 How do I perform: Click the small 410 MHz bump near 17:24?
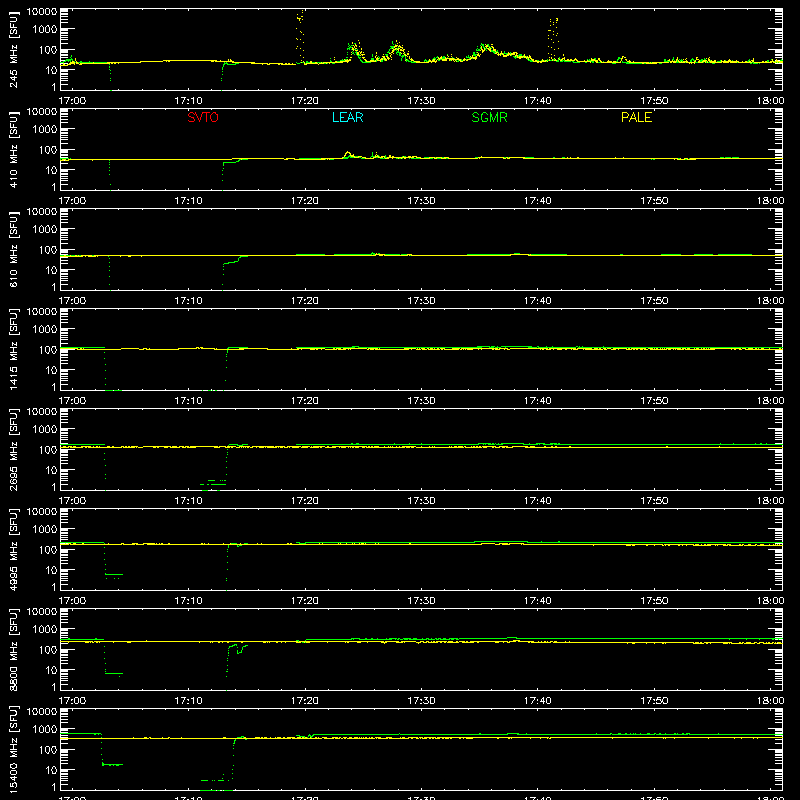348,154
